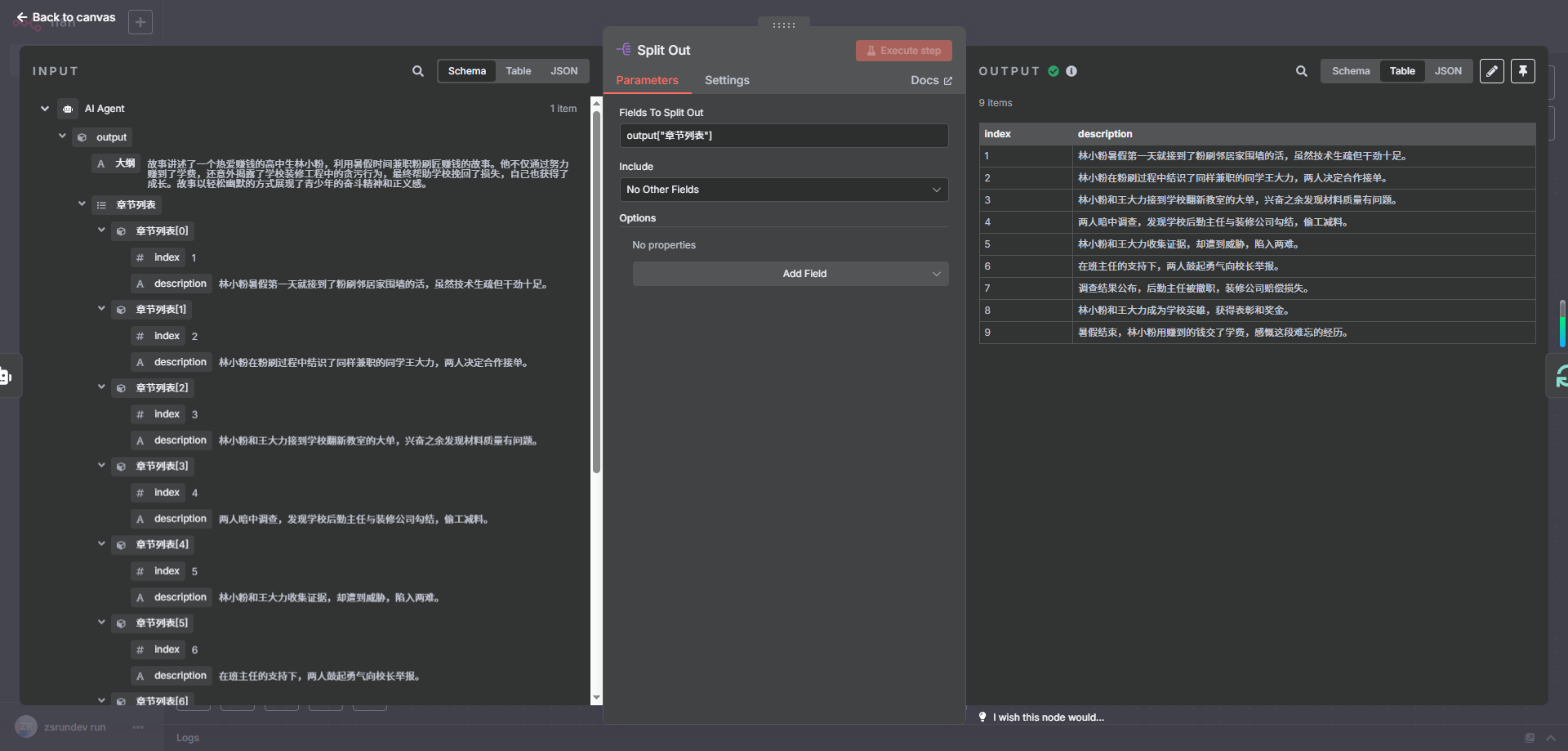Select the Parameters tab
1568x751 pixels.
(647, 80)
